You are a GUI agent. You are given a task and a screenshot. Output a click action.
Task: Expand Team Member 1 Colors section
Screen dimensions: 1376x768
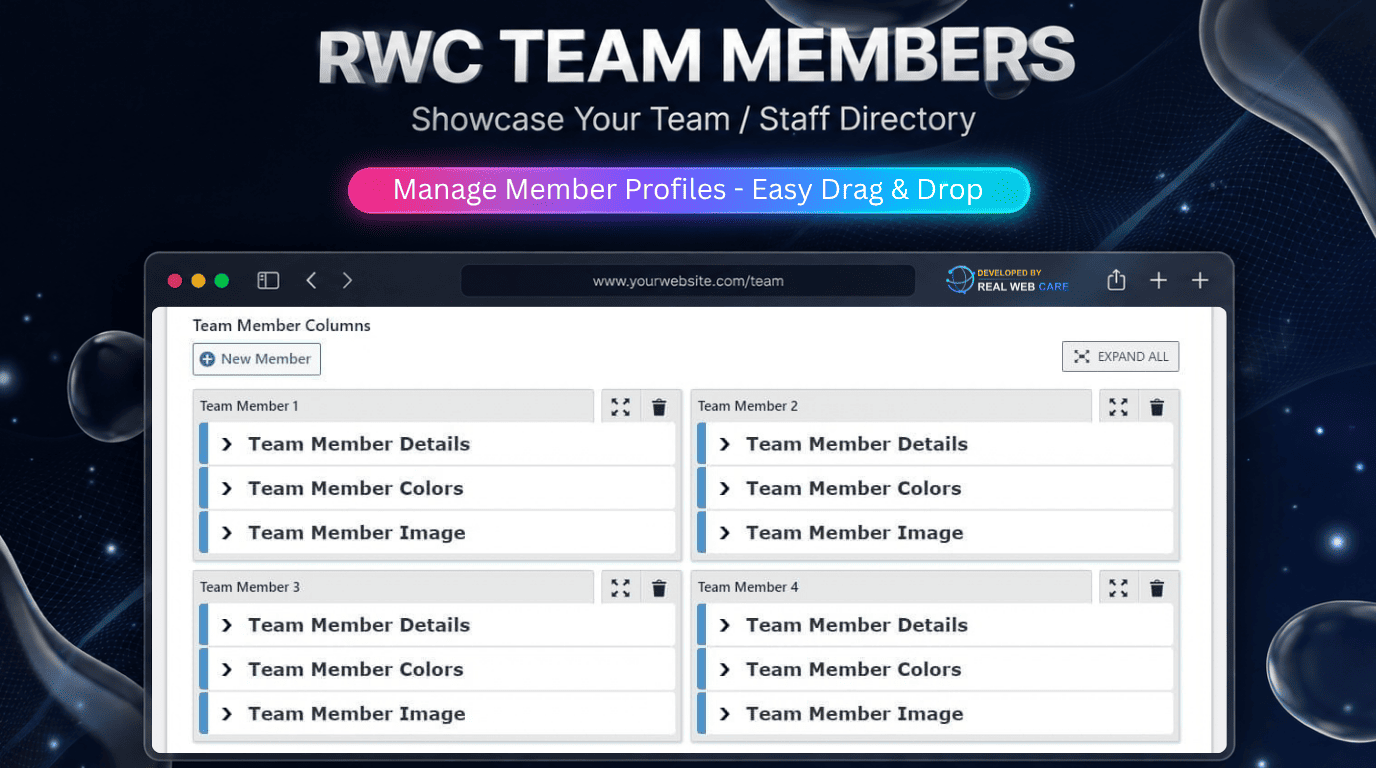[x=437, y=488]
